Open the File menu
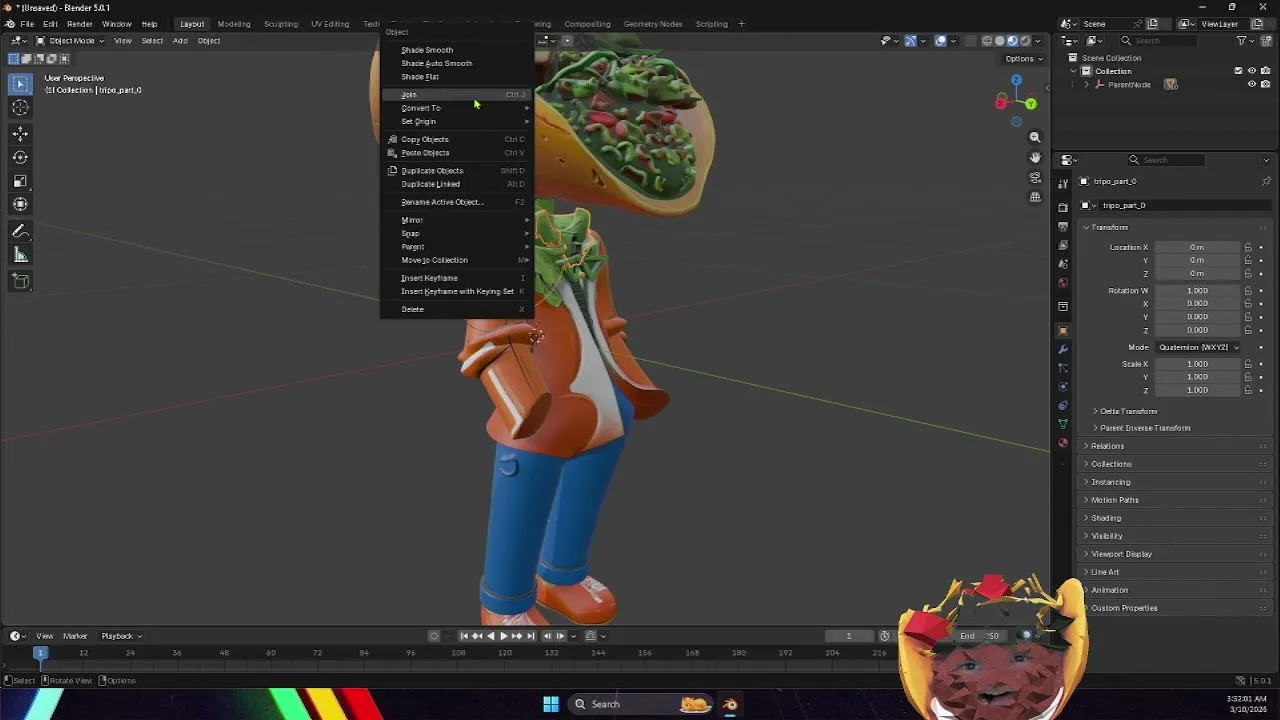The image size is (1280, 720). [27, 24]
